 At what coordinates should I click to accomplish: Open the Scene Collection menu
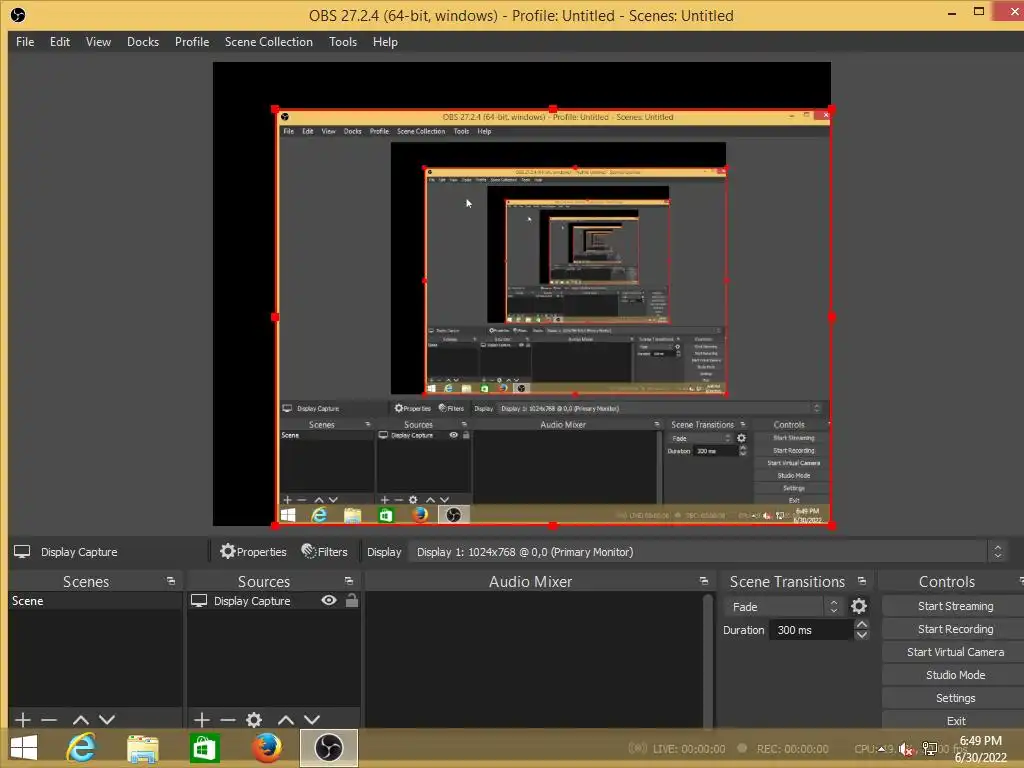click(x=268, y=42)
